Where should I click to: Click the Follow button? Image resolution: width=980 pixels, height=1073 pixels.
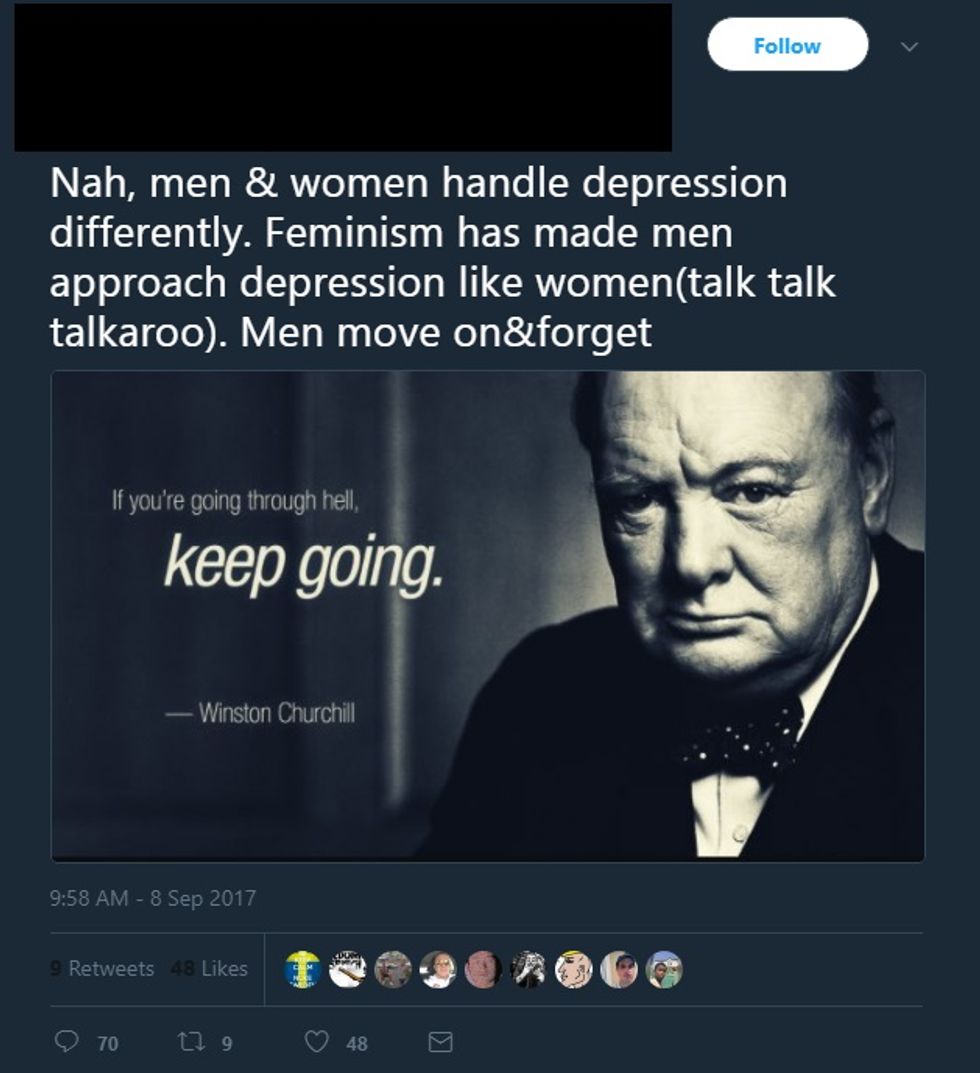pos(788,45)
